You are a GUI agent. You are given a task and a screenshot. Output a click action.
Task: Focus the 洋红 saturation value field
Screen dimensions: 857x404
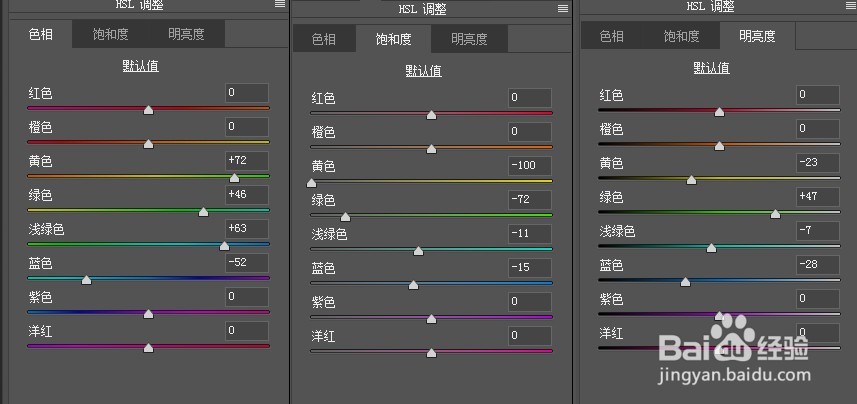point(530,336)
